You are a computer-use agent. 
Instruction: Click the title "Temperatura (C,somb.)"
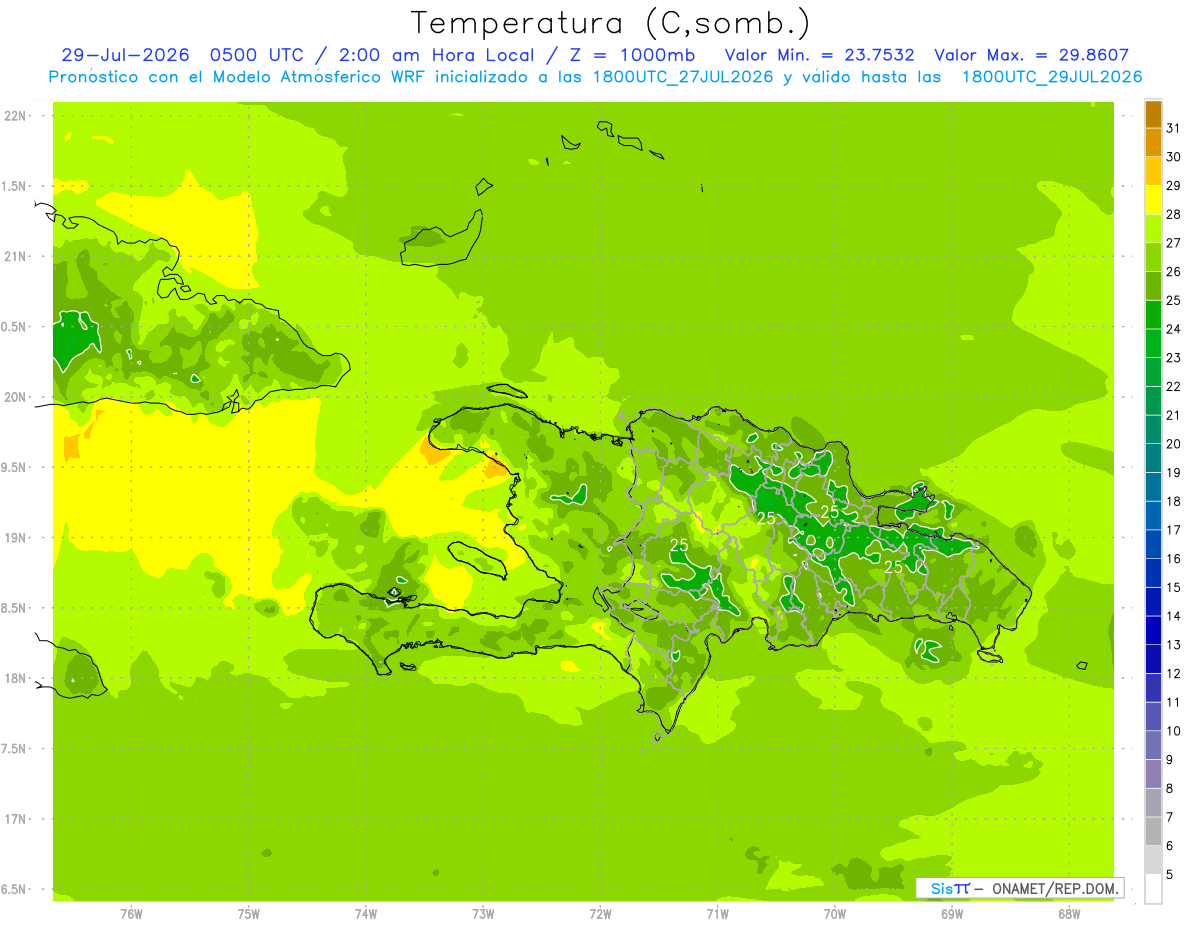tap(610, 23)
